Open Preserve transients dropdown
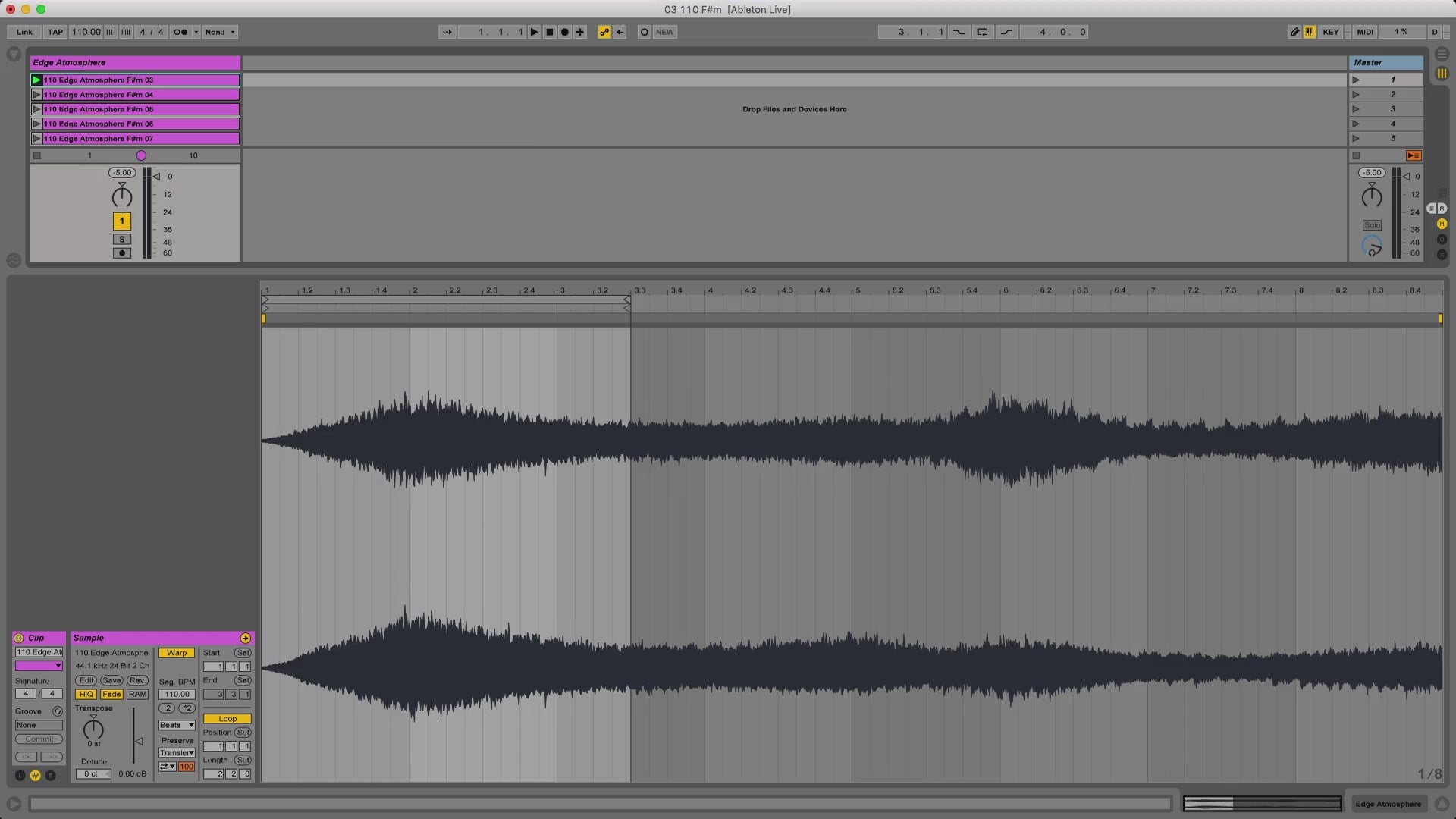This screenshot has width=1456, height=819. pyautogui.click(x=177, y=753)
